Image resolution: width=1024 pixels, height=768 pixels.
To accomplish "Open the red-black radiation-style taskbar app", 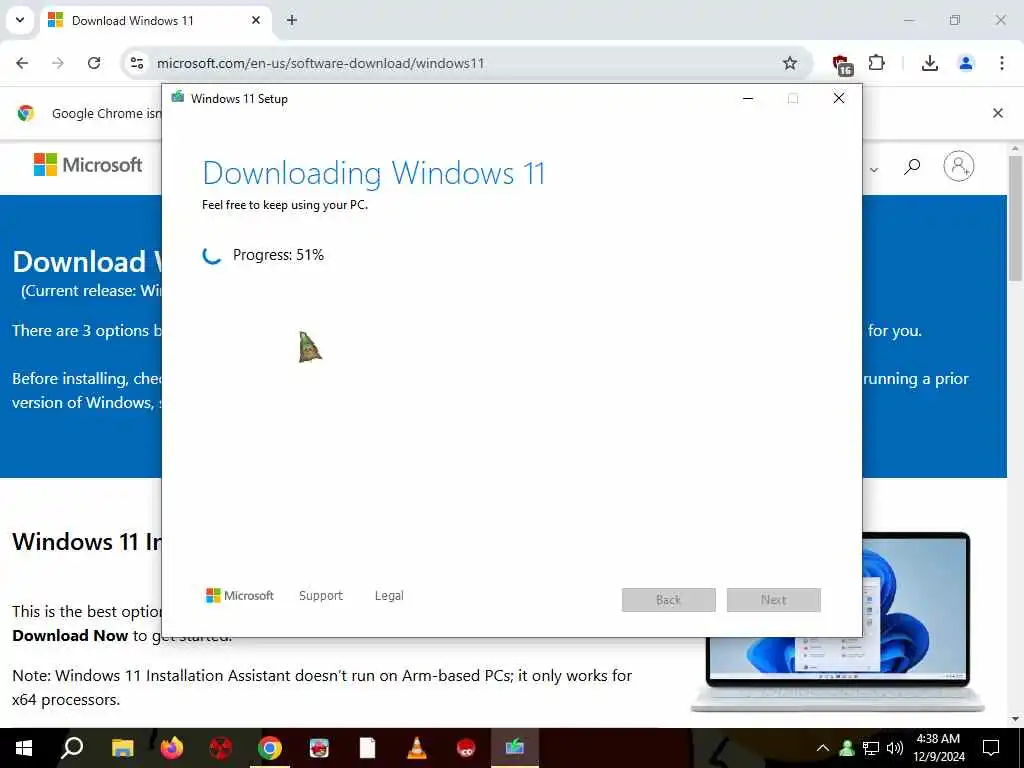I will pos(221,748).
